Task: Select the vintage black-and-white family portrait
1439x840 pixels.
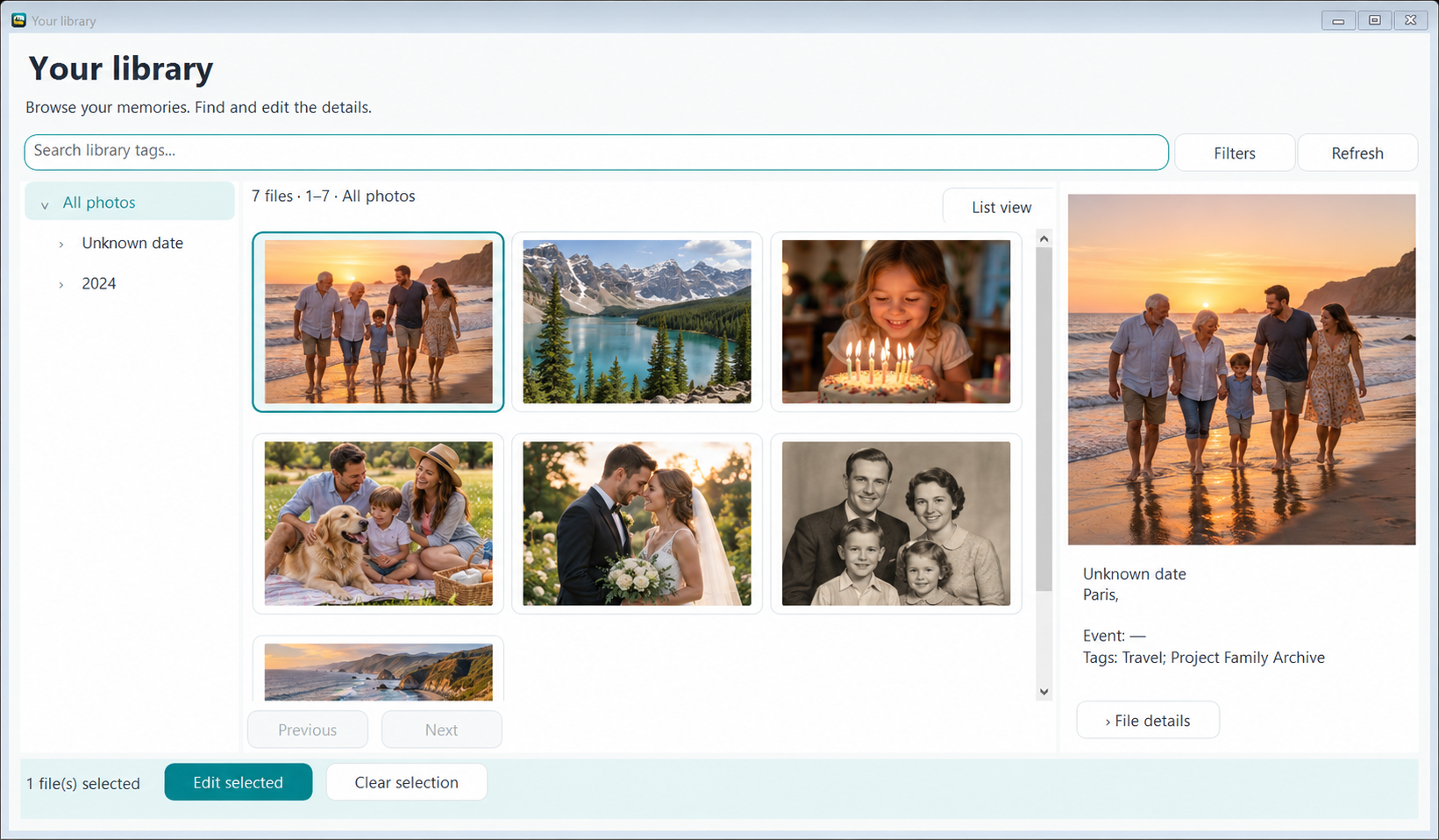Action: point(896,523)
